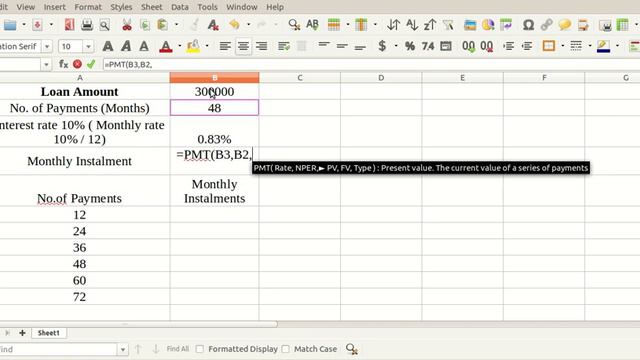Click the Delete Decimal Place icon

487,46
